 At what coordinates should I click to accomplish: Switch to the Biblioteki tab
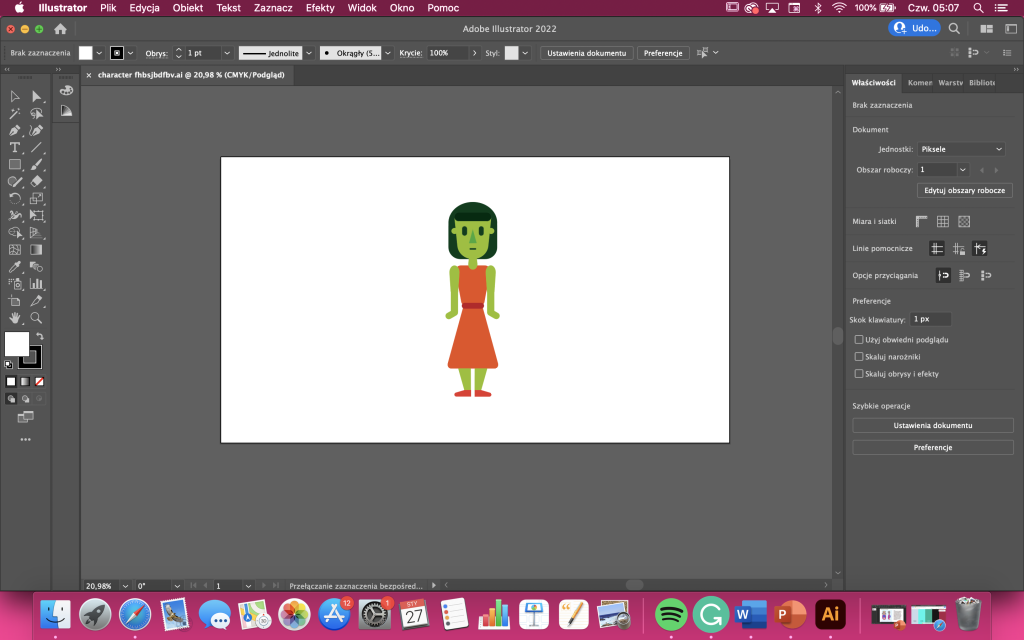982,83
